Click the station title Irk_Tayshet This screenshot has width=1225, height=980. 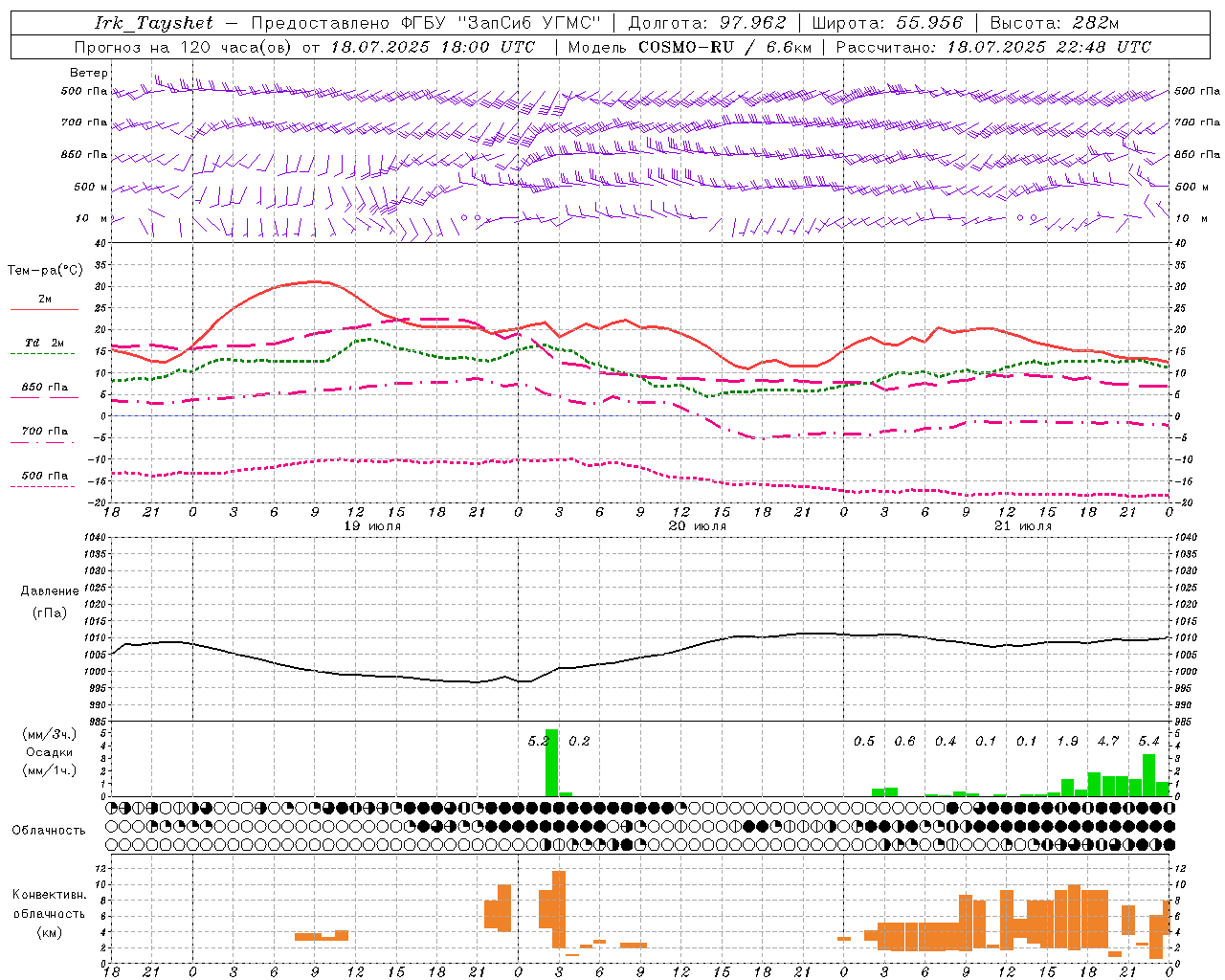click(154, 23)
